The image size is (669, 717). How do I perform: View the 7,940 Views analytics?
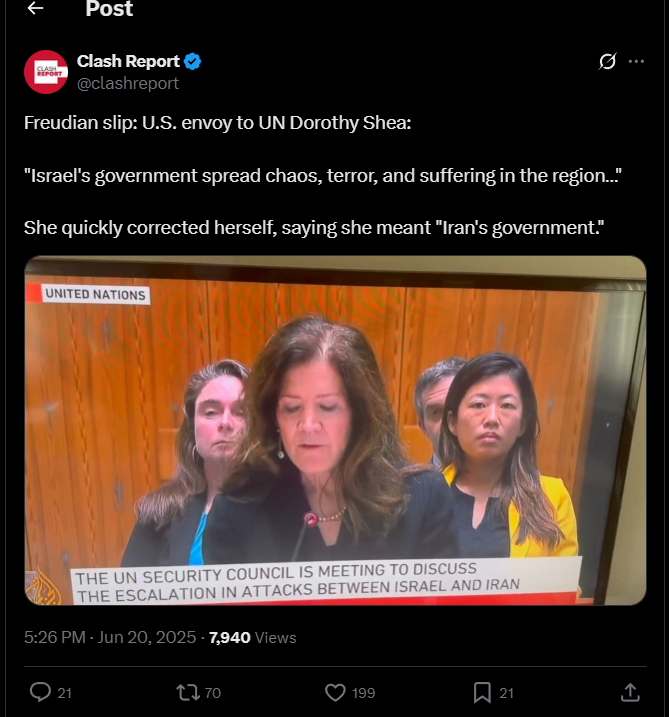pyautogui.click(x=252, y=637)
